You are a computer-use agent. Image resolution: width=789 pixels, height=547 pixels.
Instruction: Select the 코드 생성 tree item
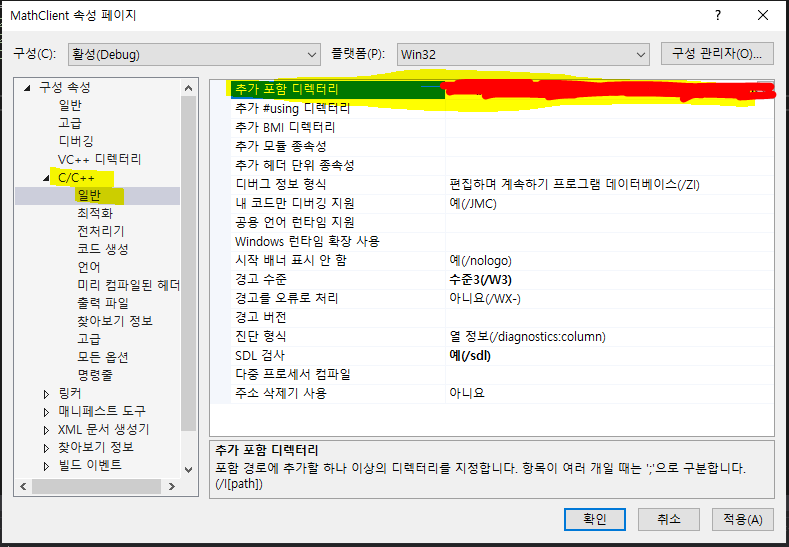click(x=103, y=250)
